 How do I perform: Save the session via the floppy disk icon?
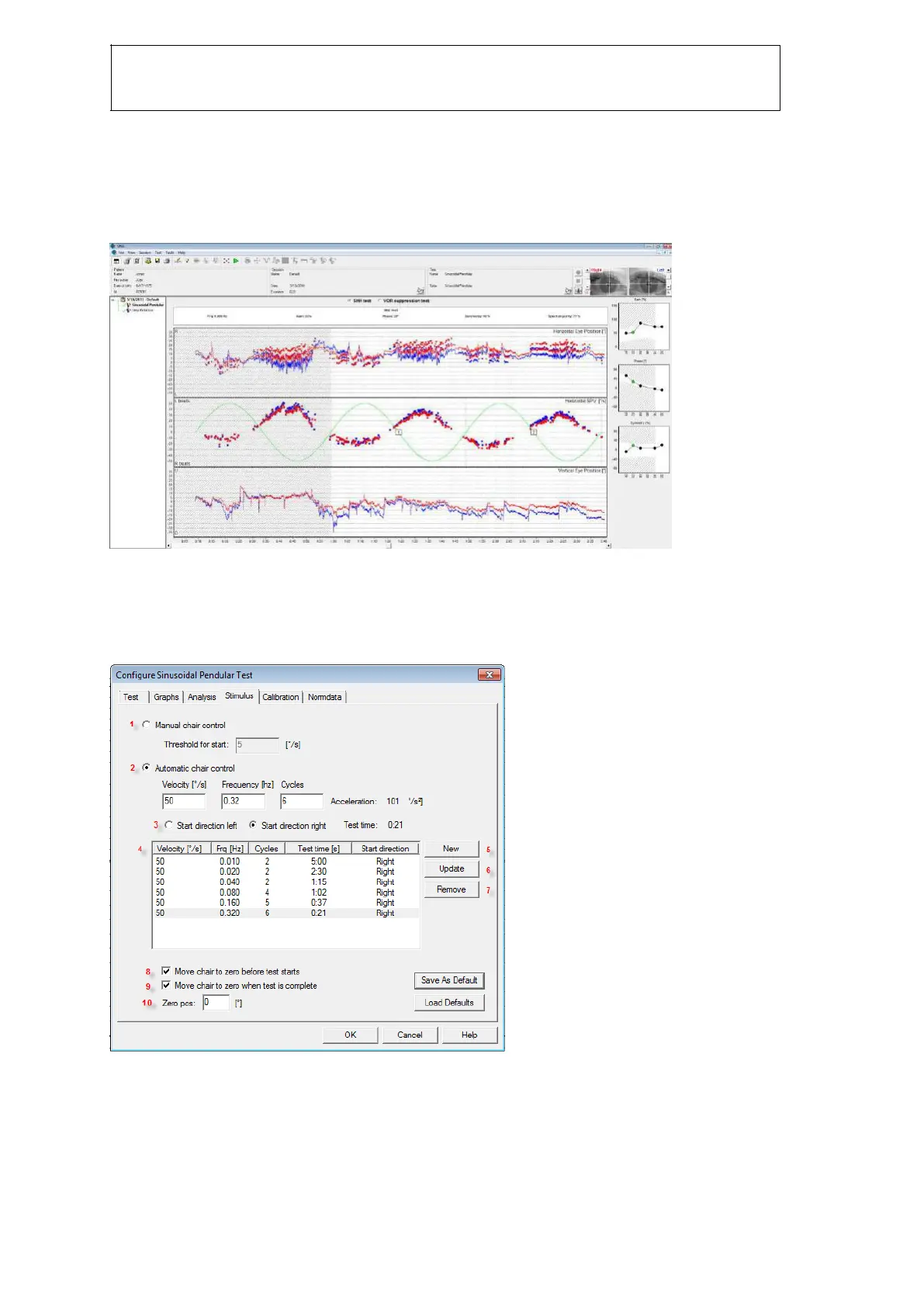coord(157,261)
